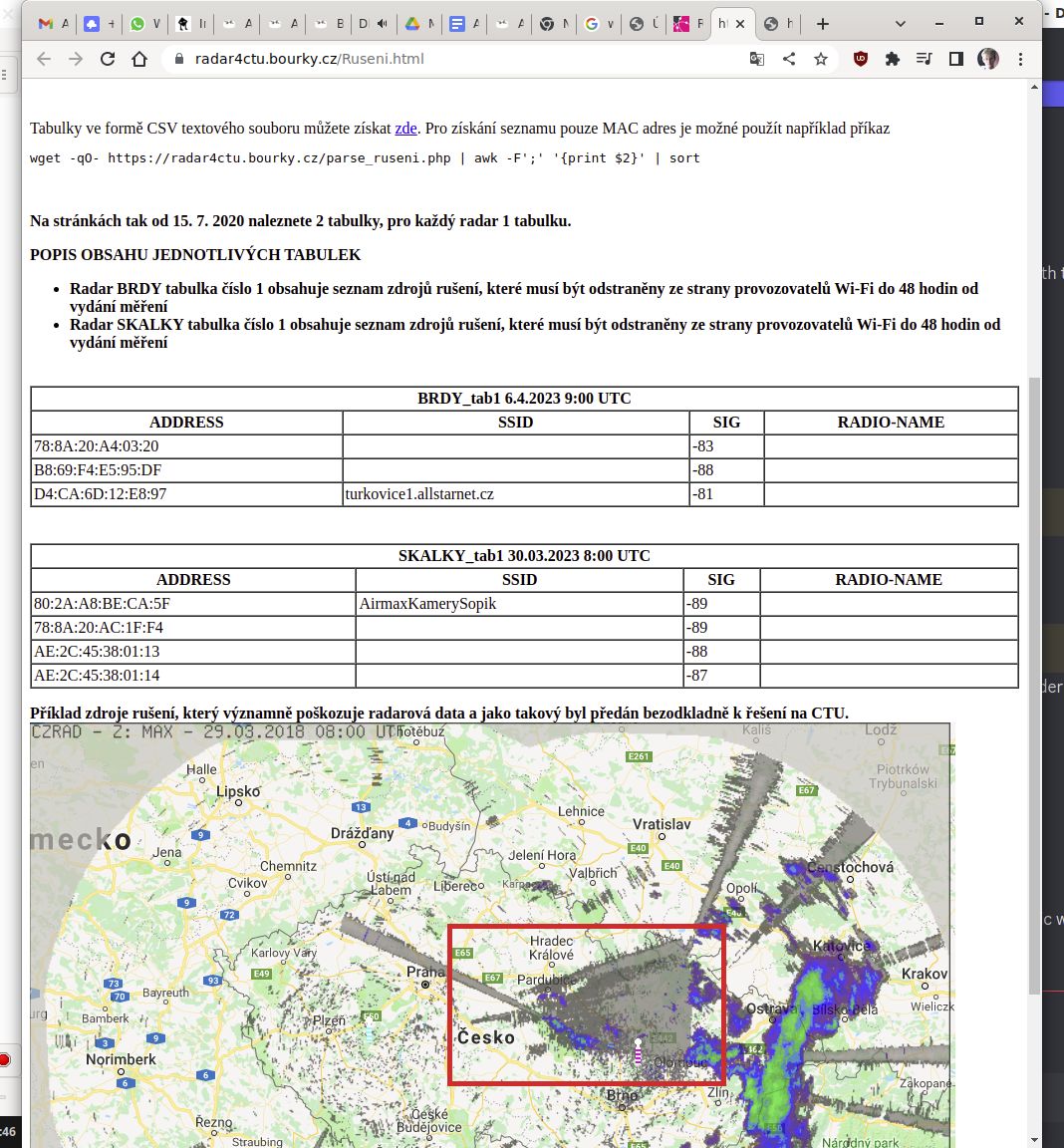The height and width of the screenshot is (1148, 1064).
Task: Click the Home icon in browser toolbar
Action: [139, 59]
